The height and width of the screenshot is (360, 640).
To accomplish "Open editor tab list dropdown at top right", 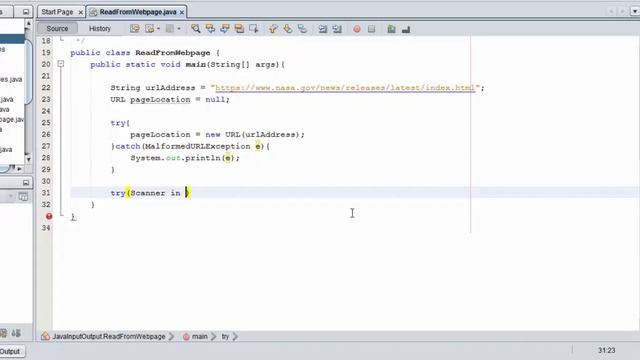I will point(635,11).
